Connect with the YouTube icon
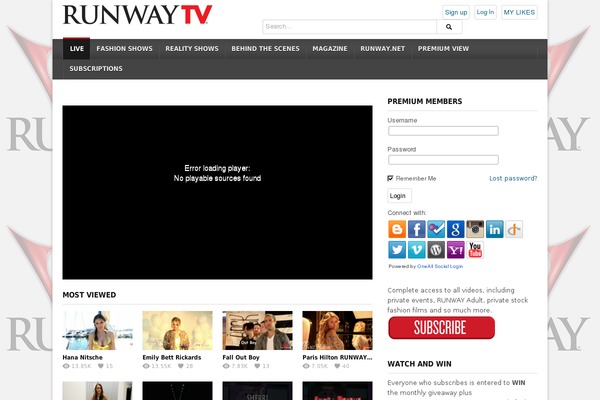Viewport: 600px width, 400px height. pyautogui.click(x=475, y=250)
